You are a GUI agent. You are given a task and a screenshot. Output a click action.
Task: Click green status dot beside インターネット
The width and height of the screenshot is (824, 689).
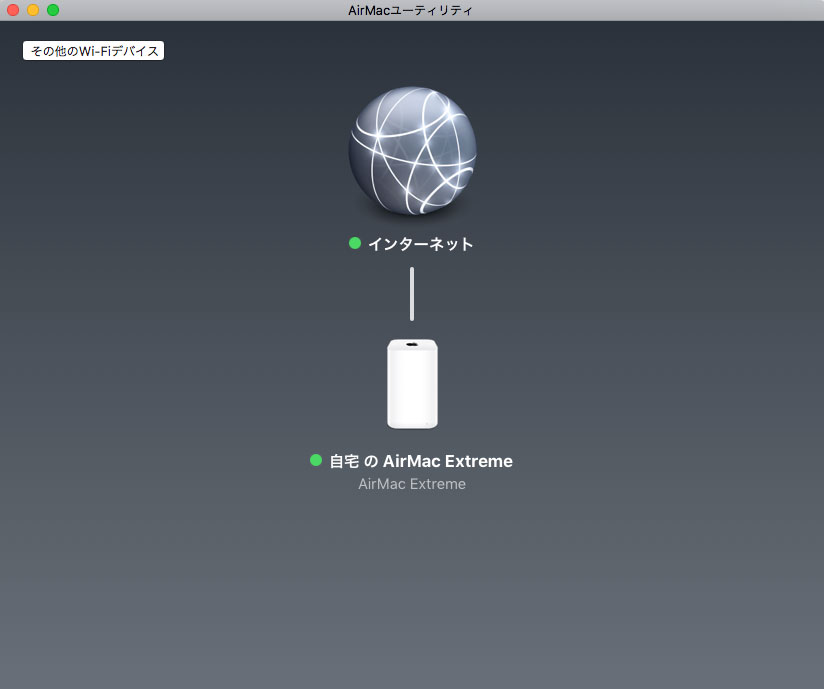click(x=355, y=243)
